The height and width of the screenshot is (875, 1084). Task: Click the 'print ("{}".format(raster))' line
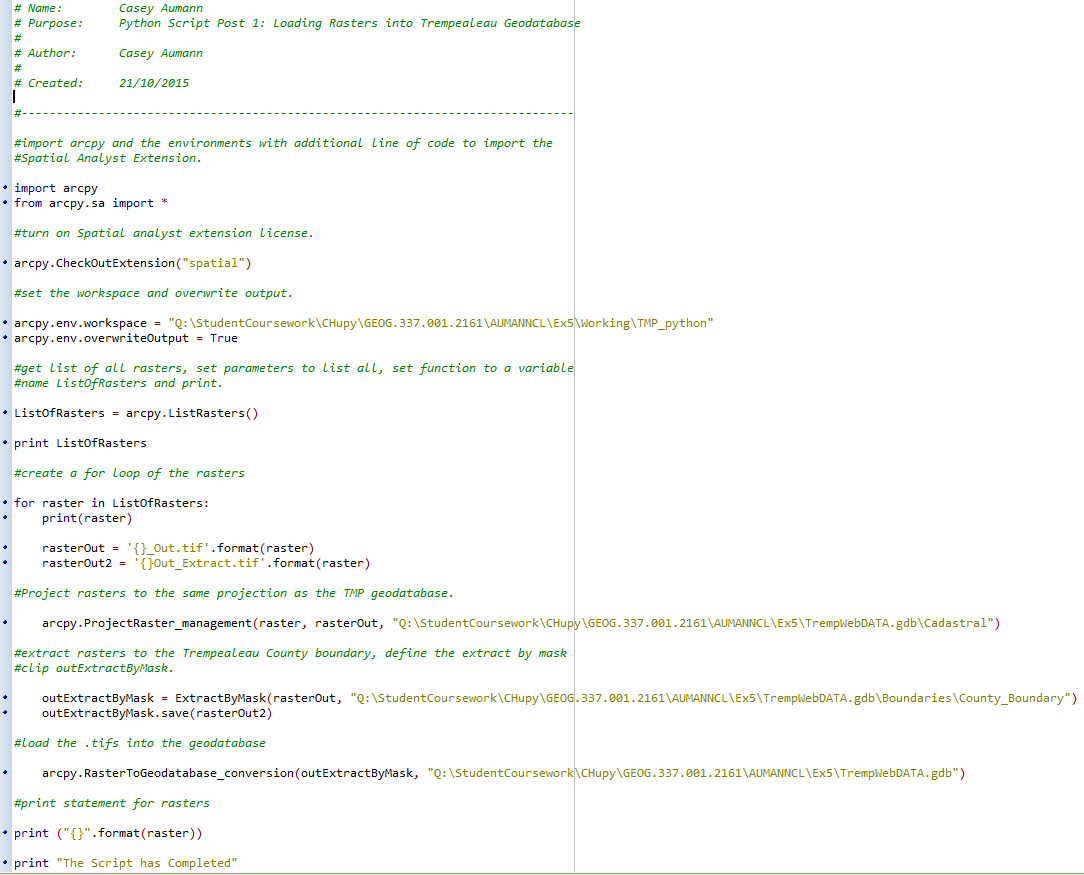[108, 834]
